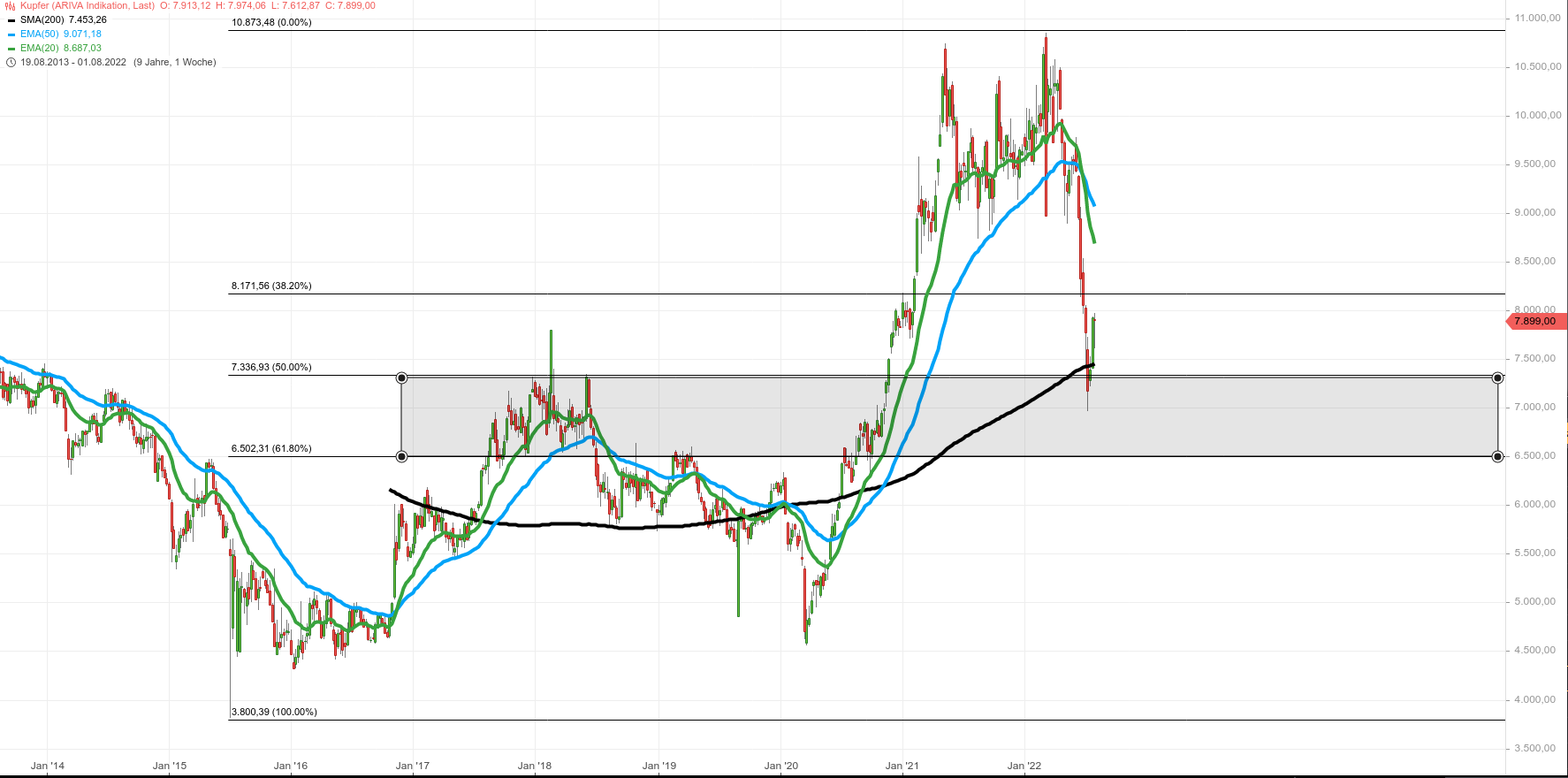1568x778 pixels.
Task: Select the Kupfer (ARIVA Indikation, Last) title
Action: [x=88, y=5]
